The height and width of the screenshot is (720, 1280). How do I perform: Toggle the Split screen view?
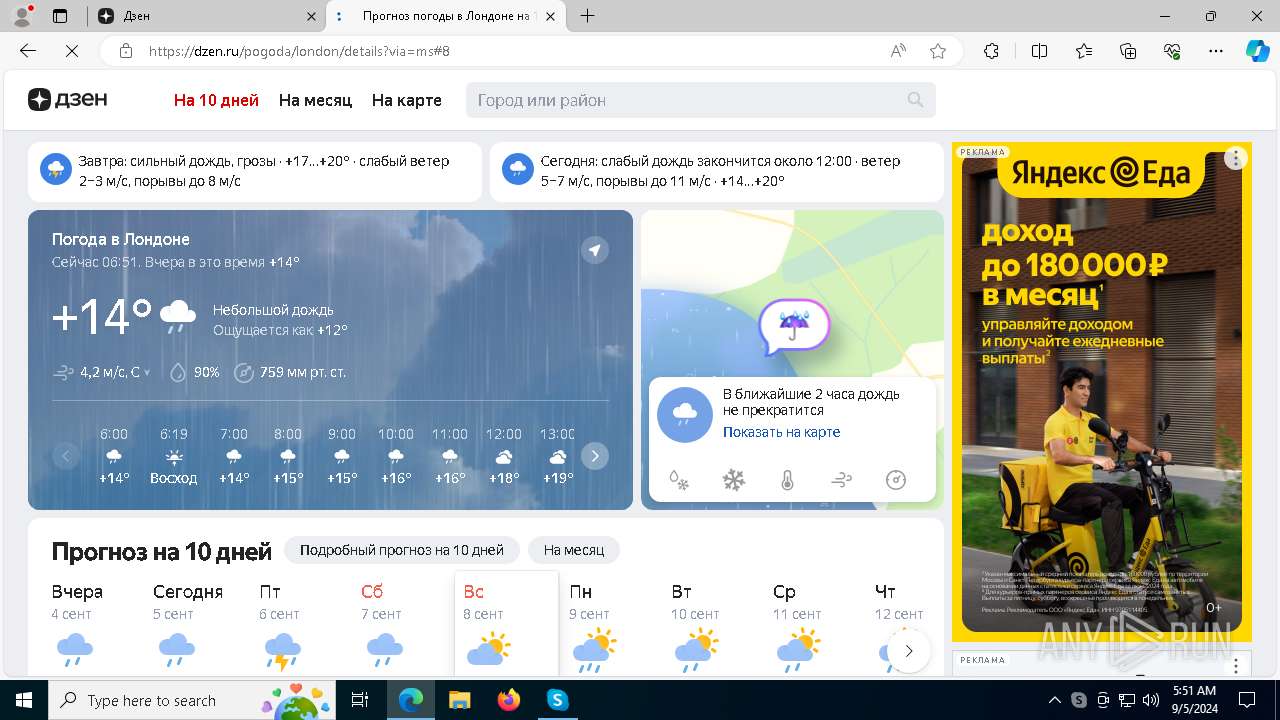(1039, 51)
